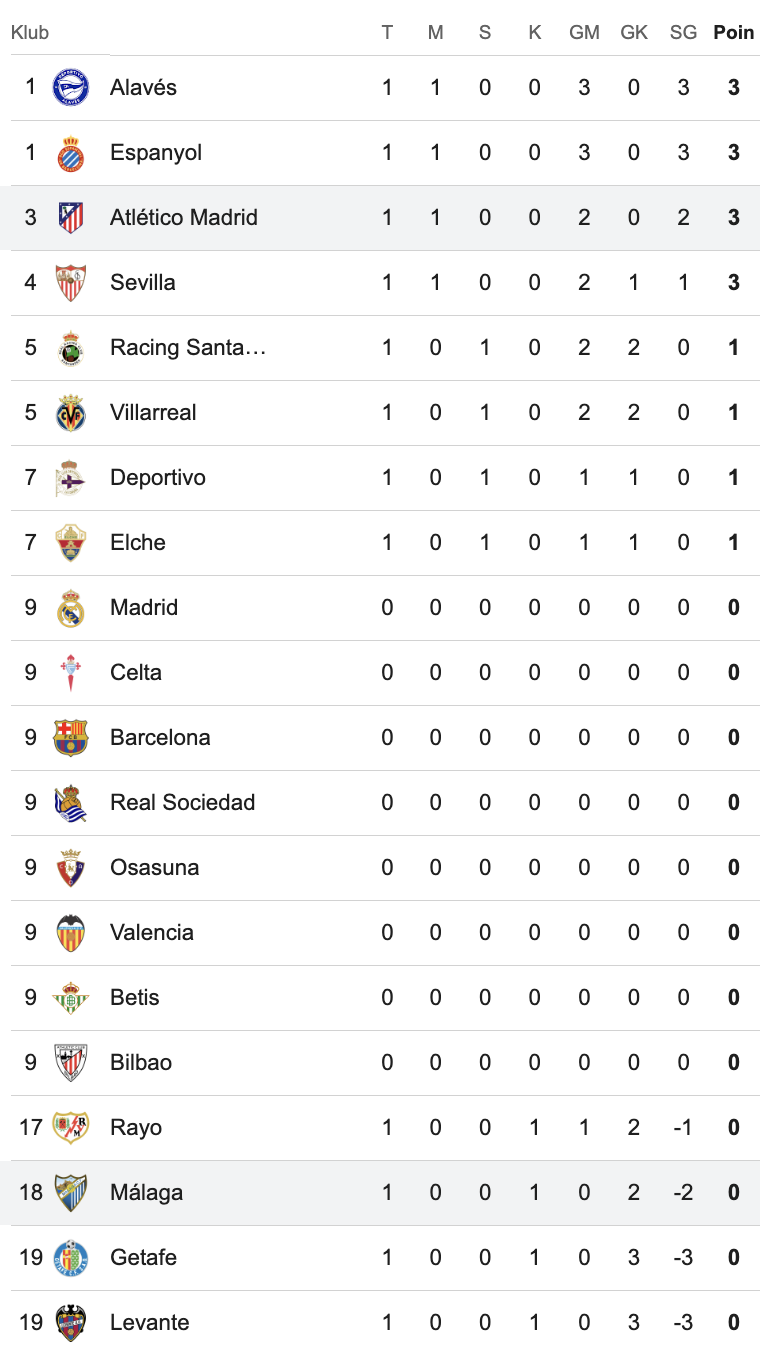Screen dimensions: 760x1354
Task: Click the Elche team name
Action: point(138,543)
